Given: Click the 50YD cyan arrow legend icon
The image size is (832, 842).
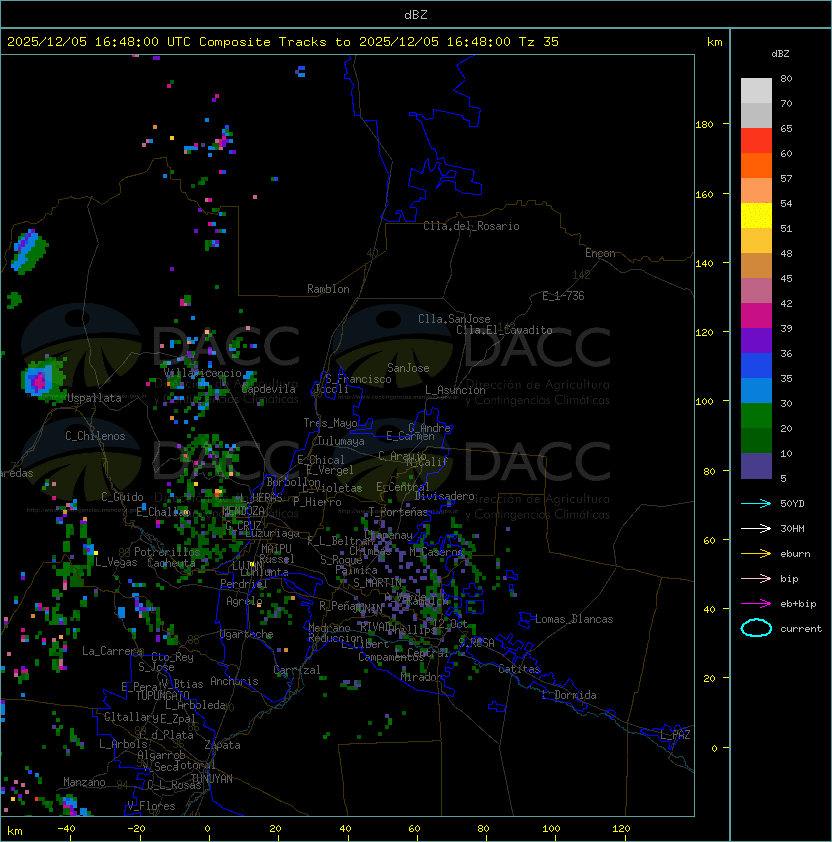Looking at the screenshot, I should coord(756,503).
